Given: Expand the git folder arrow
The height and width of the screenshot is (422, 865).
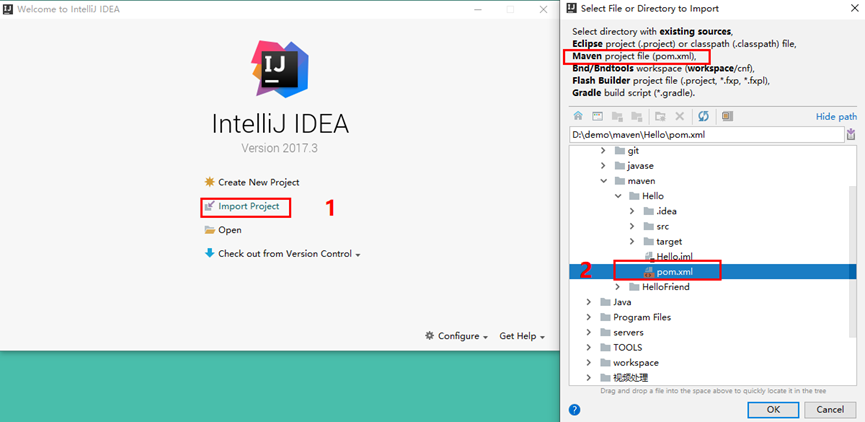Looking at the screenshot, I should 603,151.
